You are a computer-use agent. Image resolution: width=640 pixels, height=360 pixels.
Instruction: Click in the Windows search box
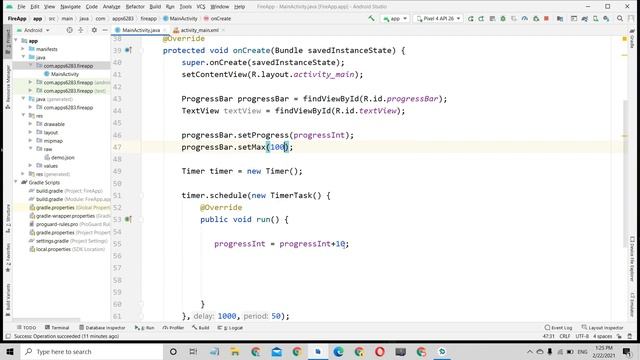[x=91, y=351]
